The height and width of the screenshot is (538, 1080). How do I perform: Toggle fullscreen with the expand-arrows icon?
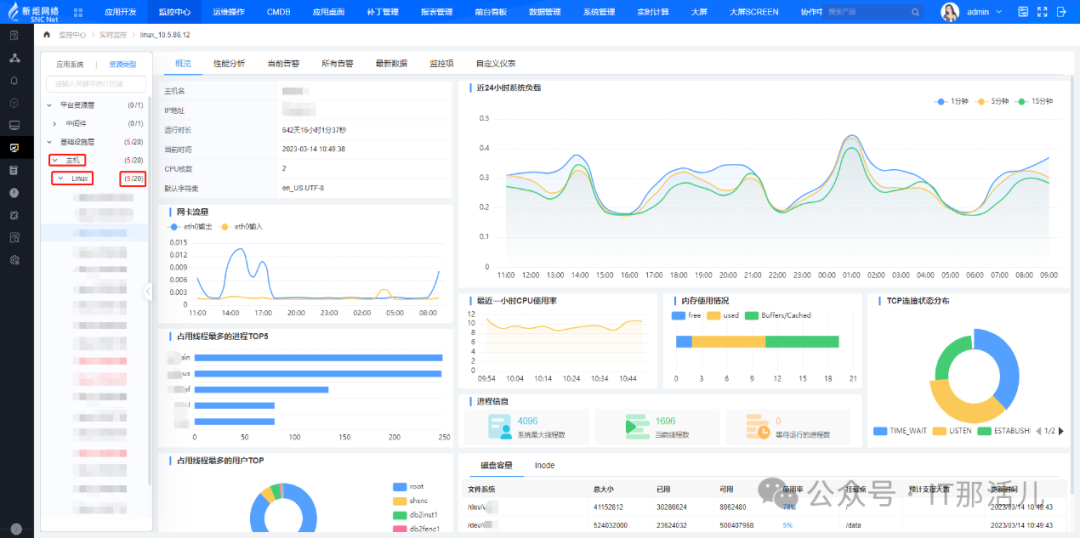(x=1041, y=12)
